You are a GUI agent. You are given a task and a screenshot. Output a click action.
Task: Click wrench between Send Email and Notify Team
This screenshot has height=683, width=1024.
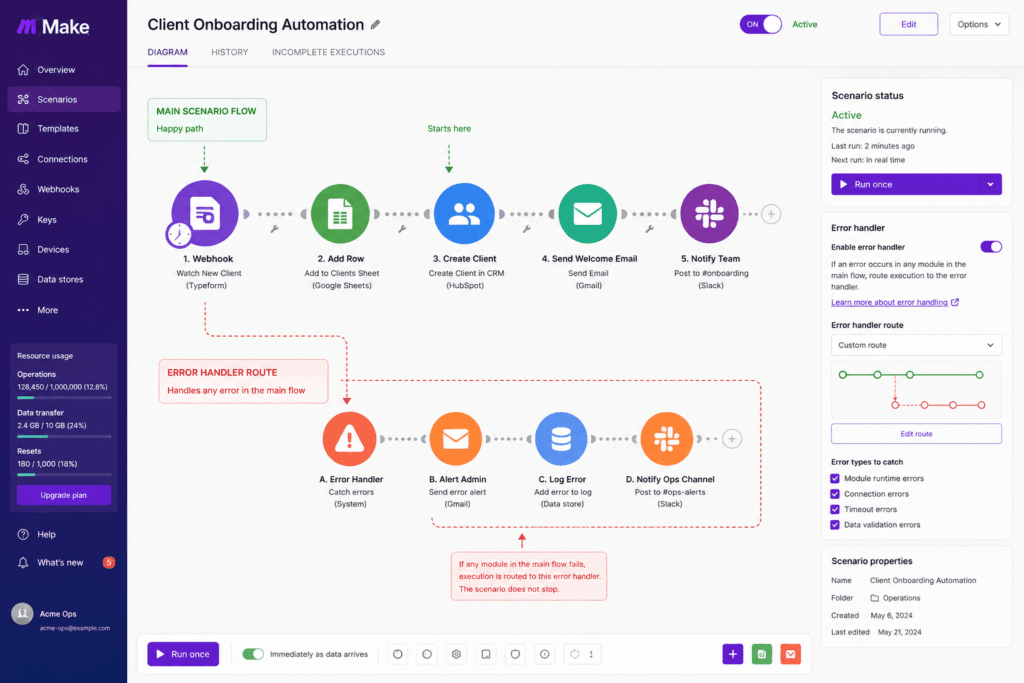click(649, 229)
